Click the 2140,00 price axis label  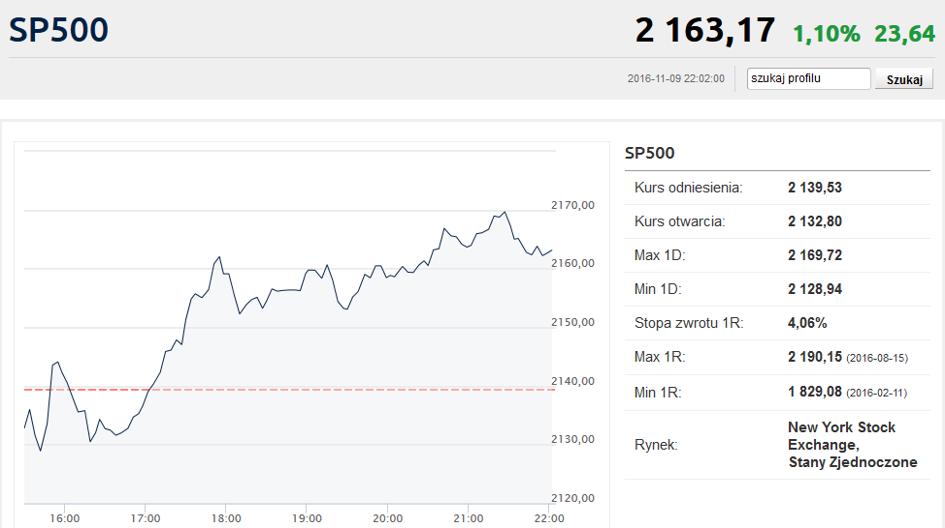[573, 381]
